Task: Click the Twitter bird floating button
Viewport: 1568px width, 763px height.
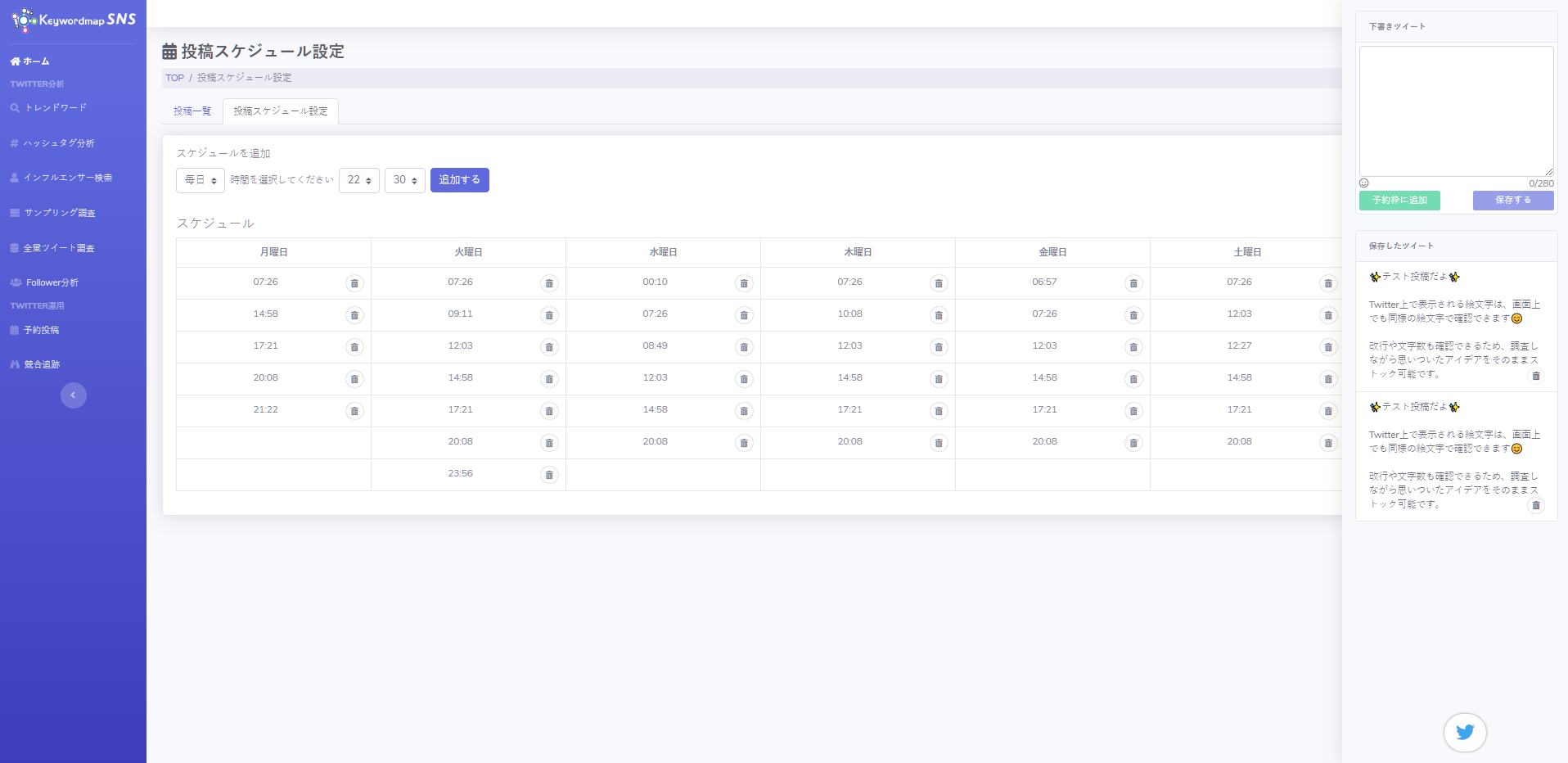Action: (x=1464, y=732)
